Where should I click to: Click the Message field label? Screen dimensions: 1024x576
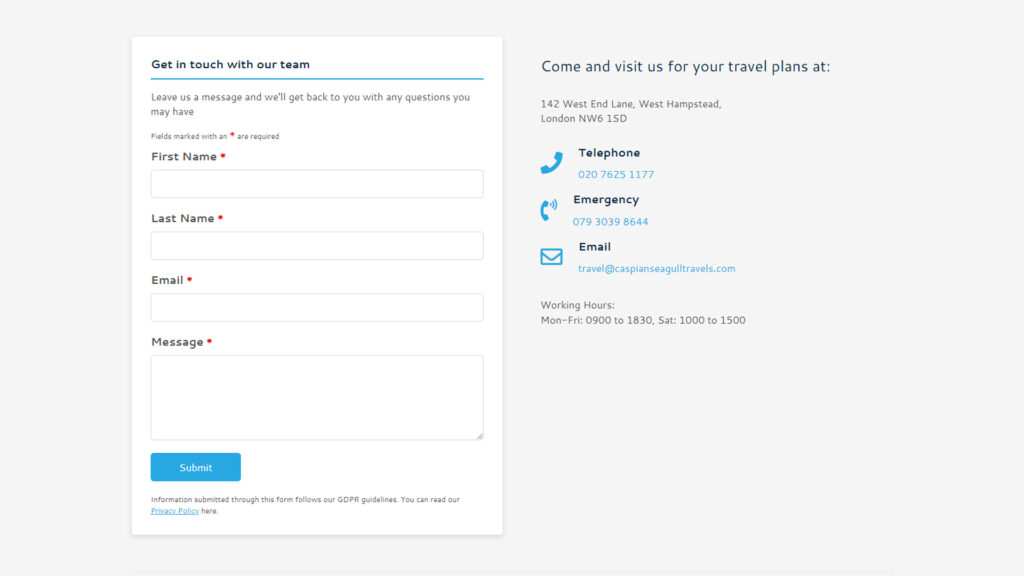pyautogui.click(x=177, y=342)
